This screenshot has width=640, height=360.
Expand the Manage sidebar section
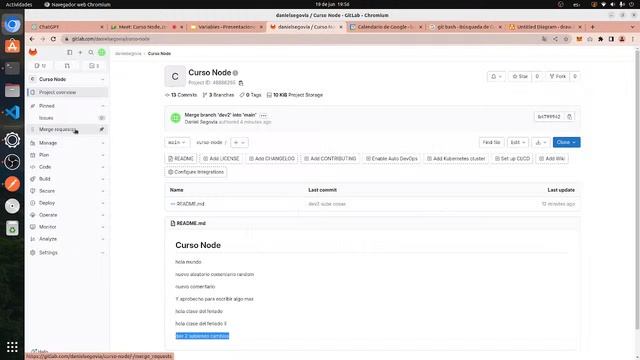67,143
